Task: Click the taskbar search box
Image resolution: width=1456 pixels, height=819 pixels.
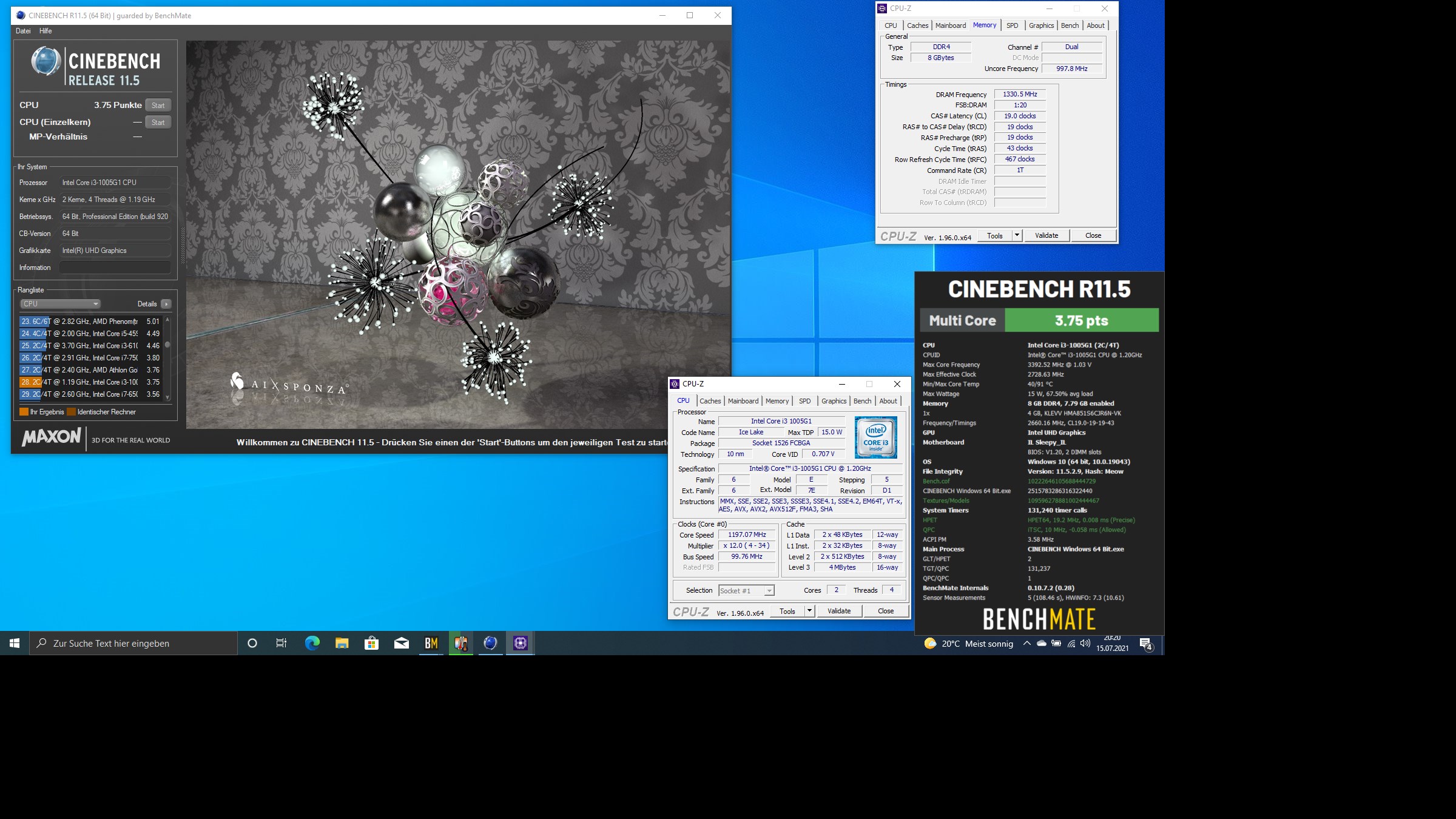Action: pos(133,643)
